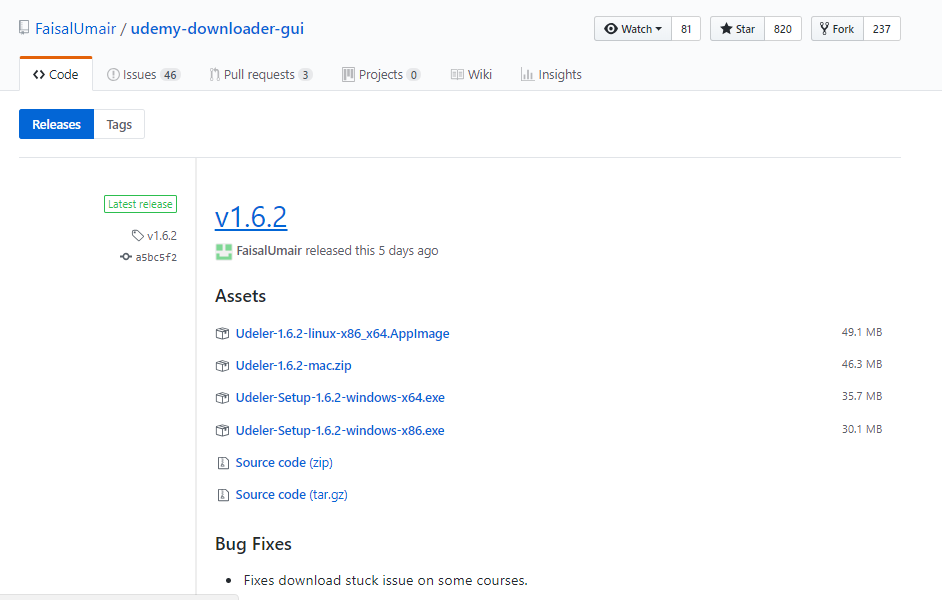Image resolution: width=942 pixels, height=600 pixels.
Task: Click the stargazers count 820
Action: coord(783,29)
